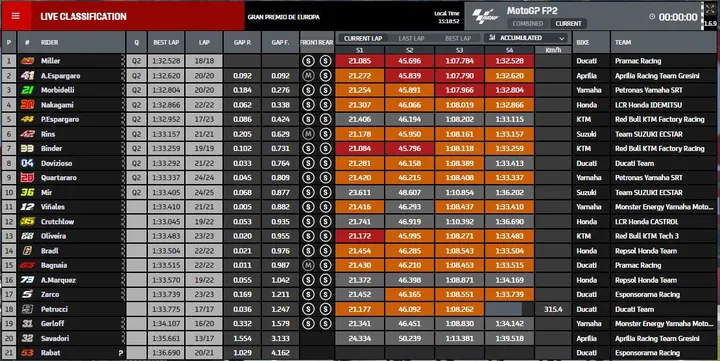Click Rins' front medium tyre icon
The height and width of the screenshot is (361, 720).
(308, 134)
